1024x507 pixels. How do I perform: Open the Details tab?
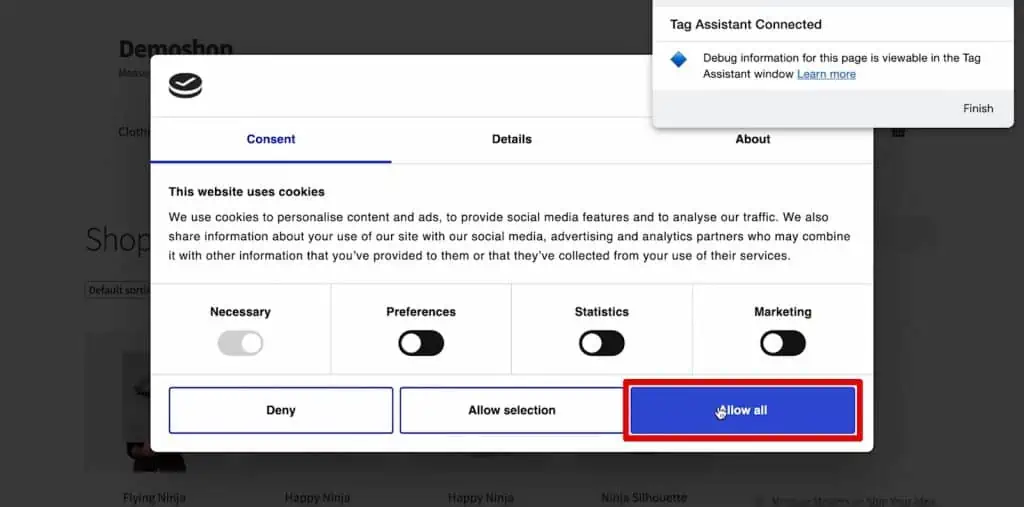(511, 139)
